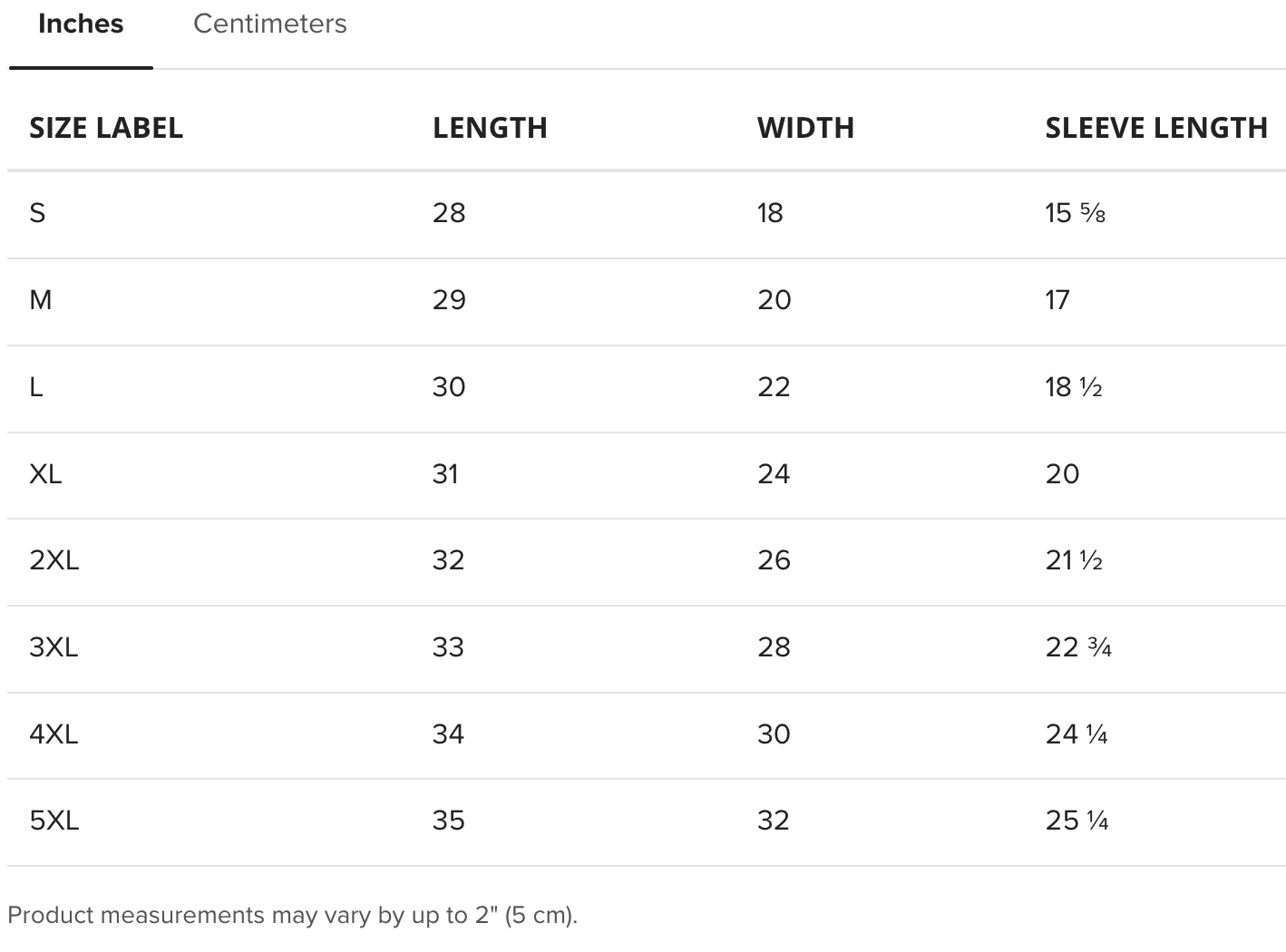The width and height of the screenshot is (1286, 952).
Task: Switch to the Centimeters tab
Action: pyautogui.click(x=269, y=24)
